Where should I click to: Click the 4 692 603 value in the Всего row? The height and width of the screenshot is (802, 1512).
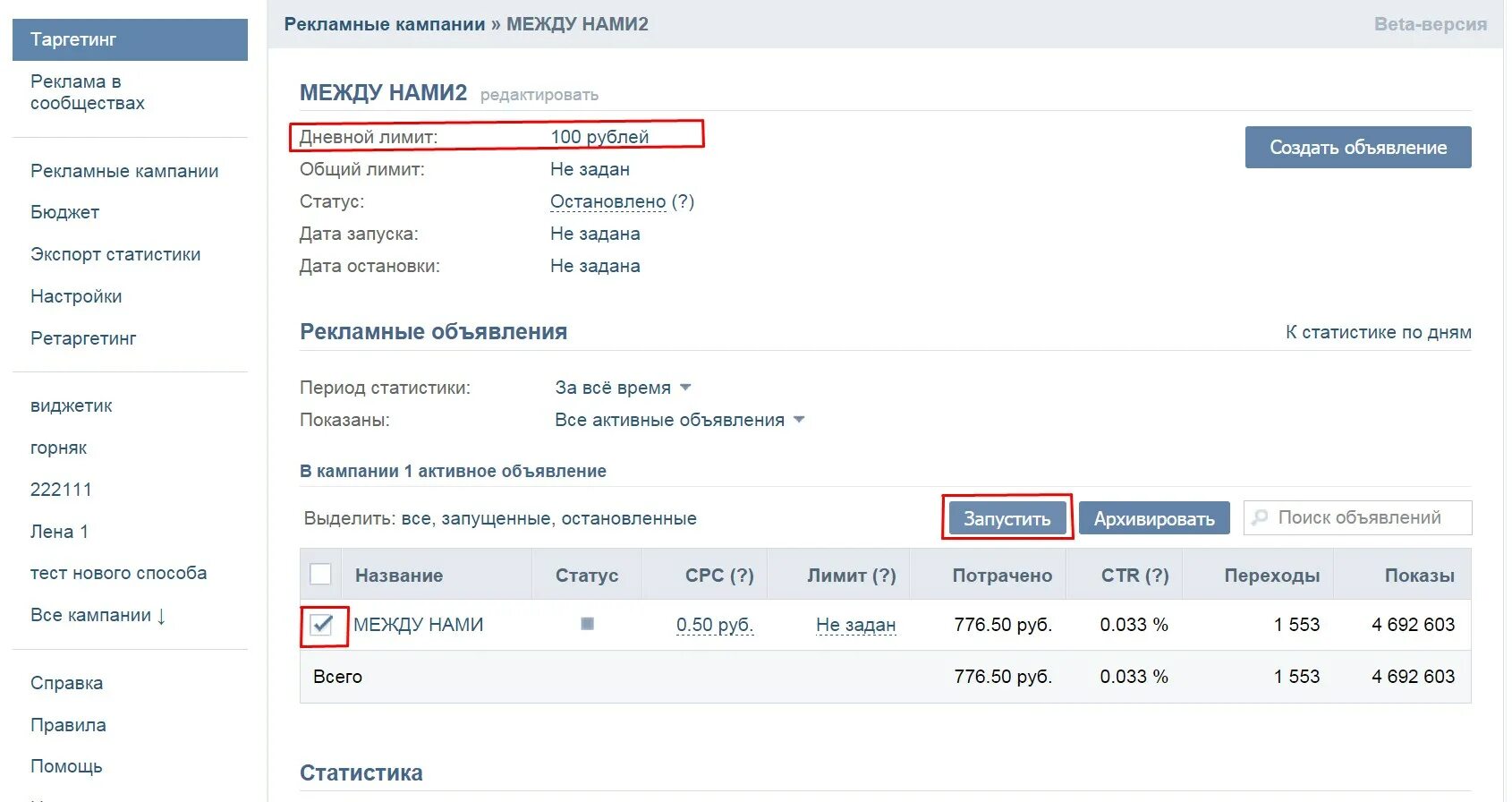pyautogui.click(x=1414, y=677)
